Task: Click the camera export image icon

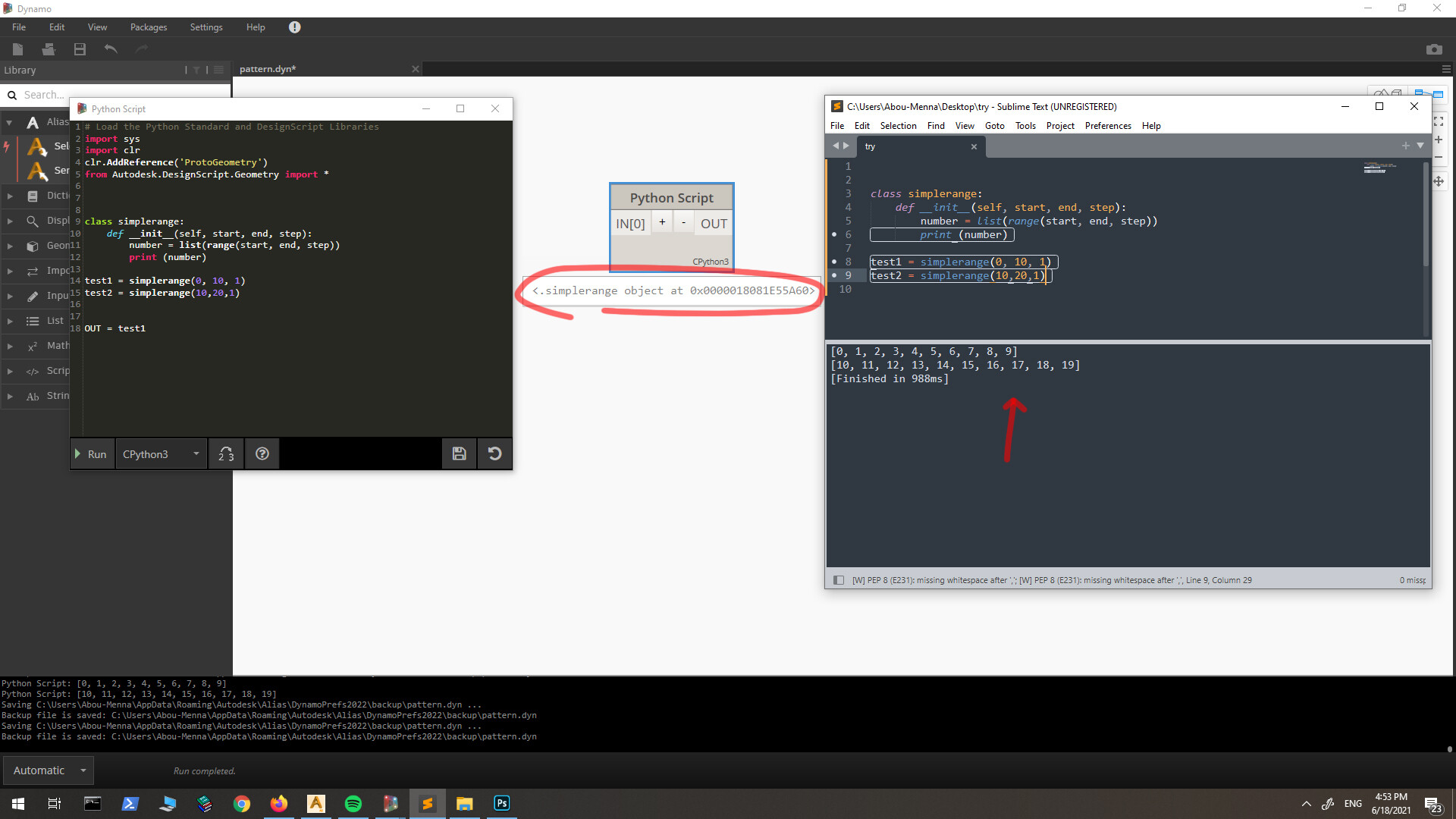Action: (x=1433, y=49)
